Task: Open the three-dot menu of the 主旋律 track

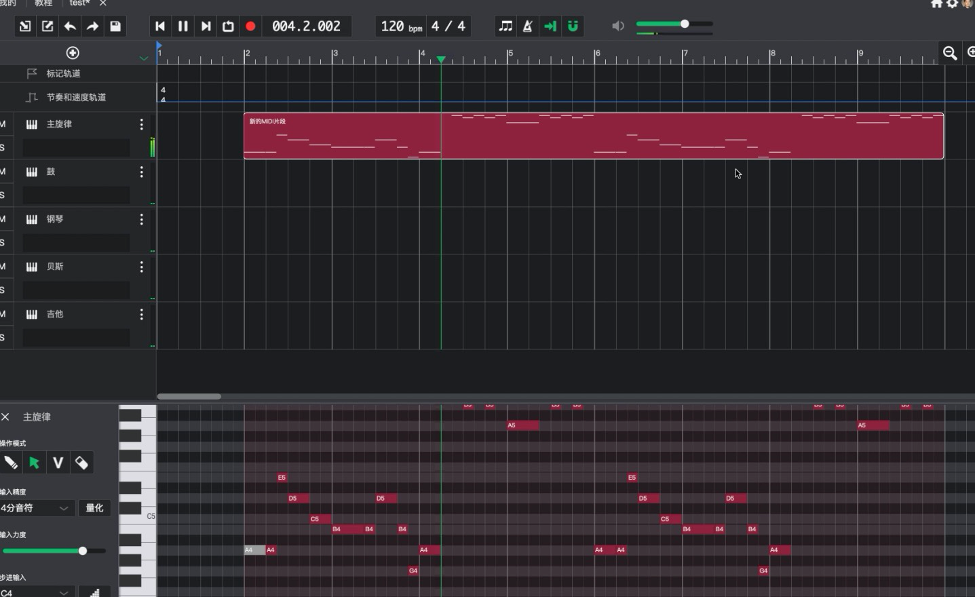Action: click(x=141, y=125)
